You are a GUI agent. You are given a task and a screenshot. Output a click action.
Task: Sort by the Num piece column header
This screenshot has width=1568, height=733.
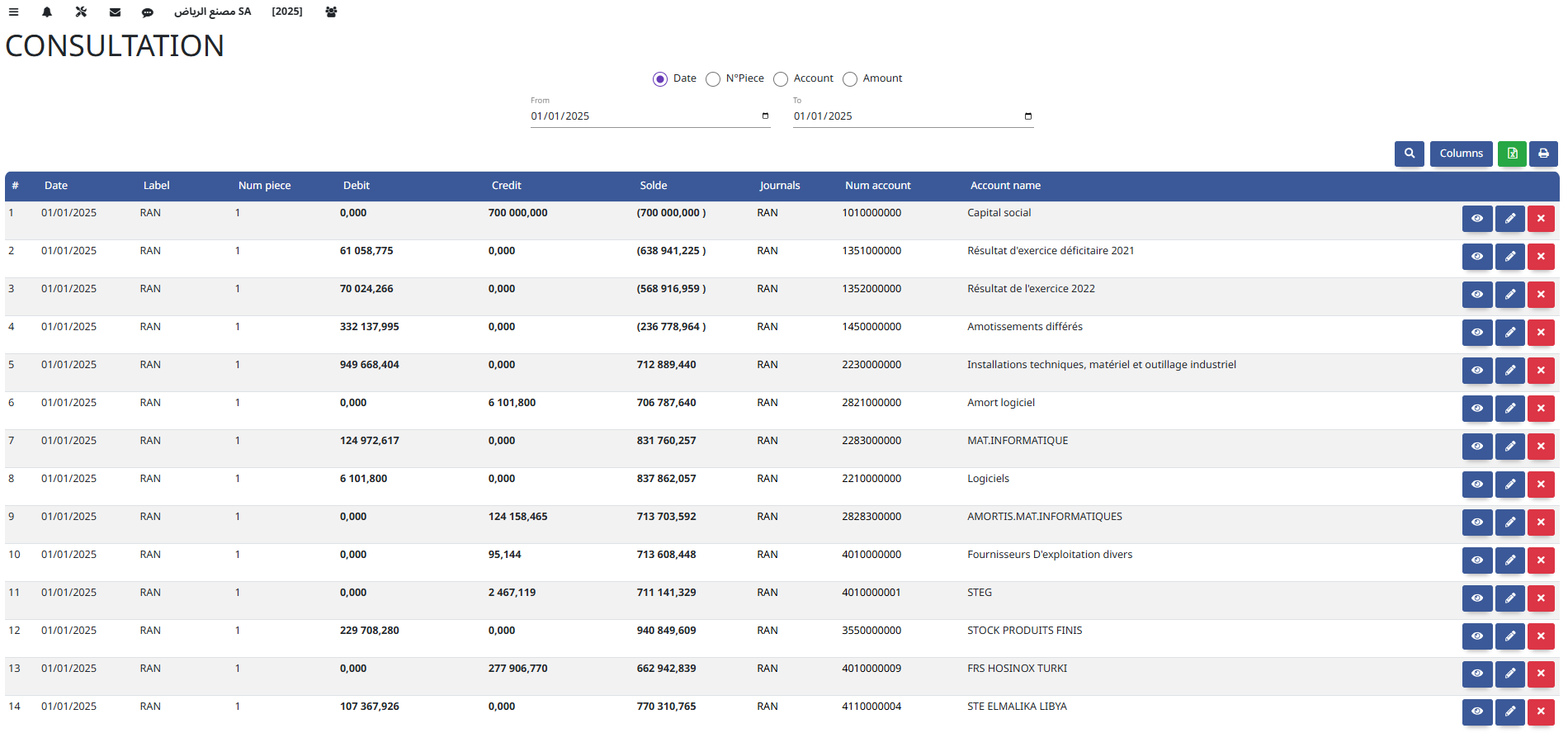(x=264, y=186)
